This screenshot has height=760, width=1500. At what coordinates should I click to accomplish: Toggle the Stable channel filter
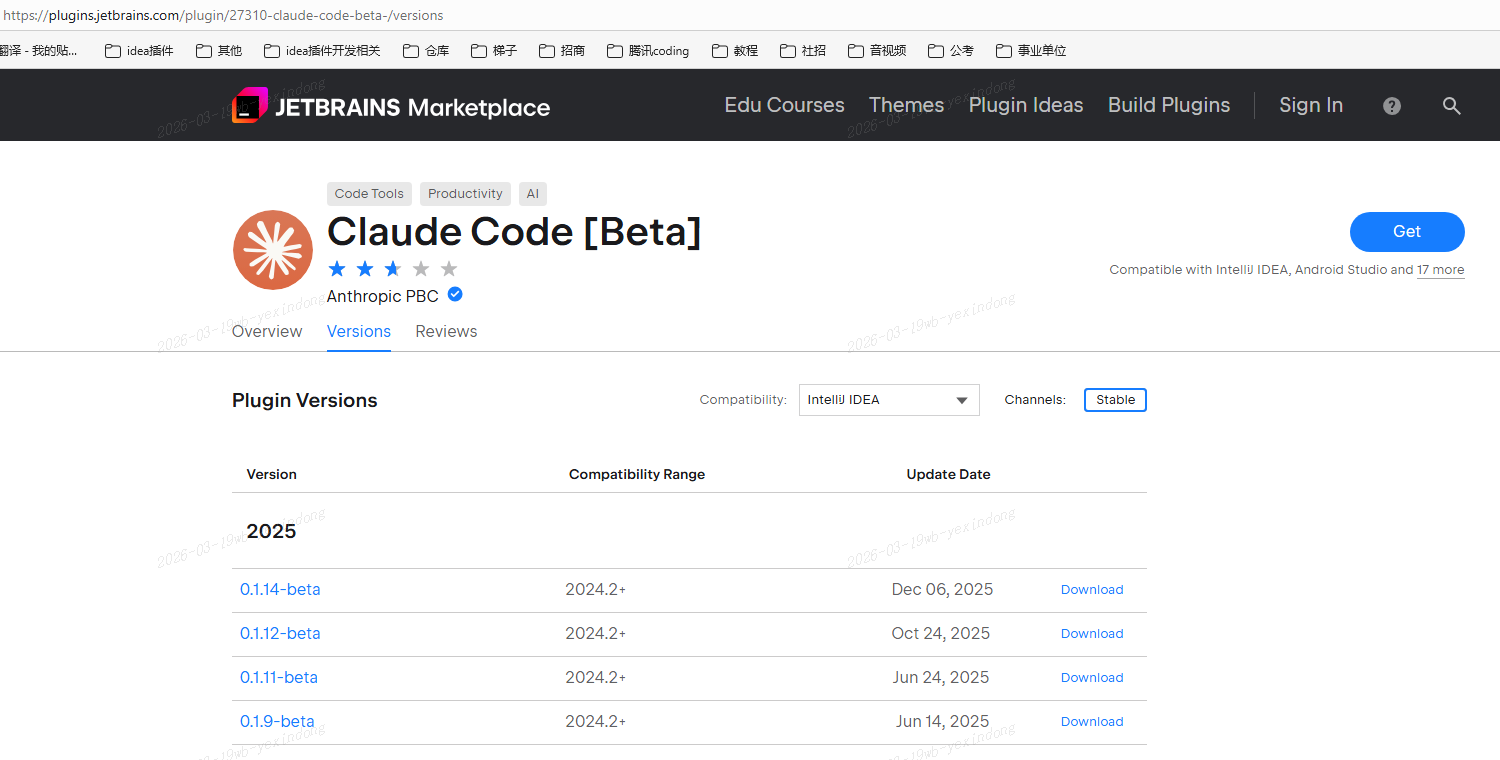point(1115,400)
